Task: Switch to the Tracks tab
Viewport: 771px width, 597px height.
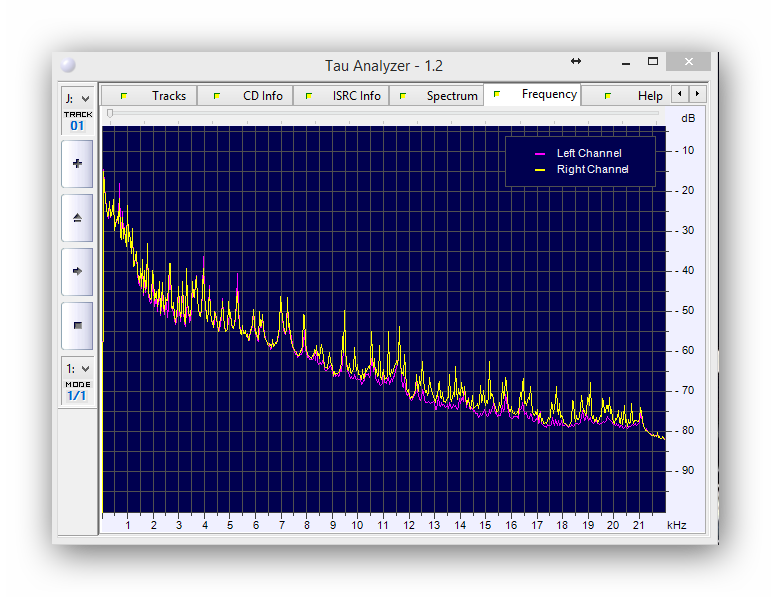Action: pyautogui.click(x=149, y=95)
